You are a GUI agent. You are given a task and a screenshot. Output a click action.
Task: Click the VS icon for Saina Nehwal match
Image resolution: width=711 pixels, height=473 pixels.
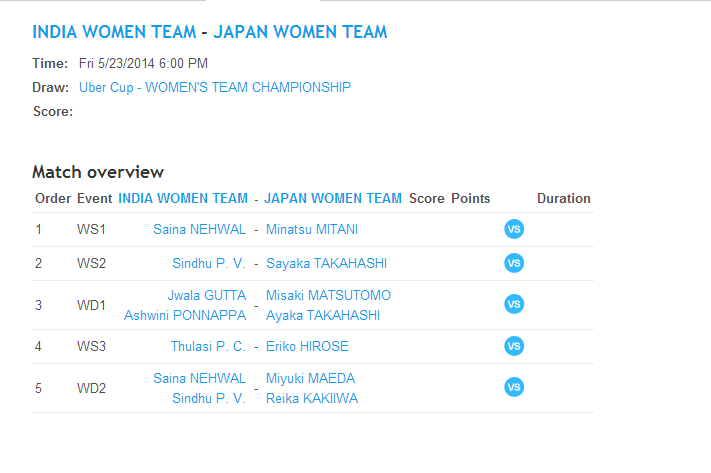[514, 229]
